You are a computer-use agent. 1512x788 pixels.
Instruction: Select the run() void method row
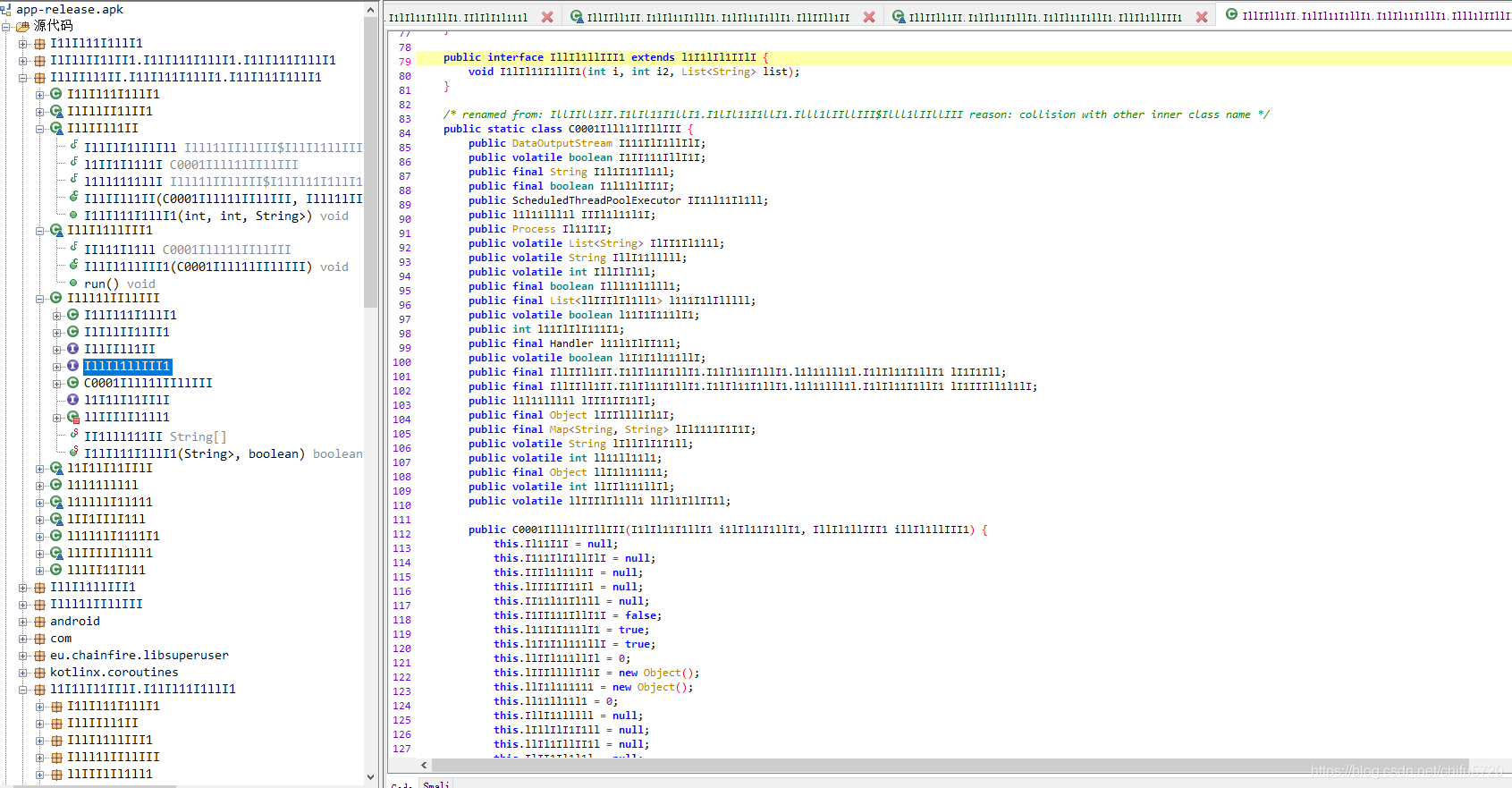click(x=120, y=284)
